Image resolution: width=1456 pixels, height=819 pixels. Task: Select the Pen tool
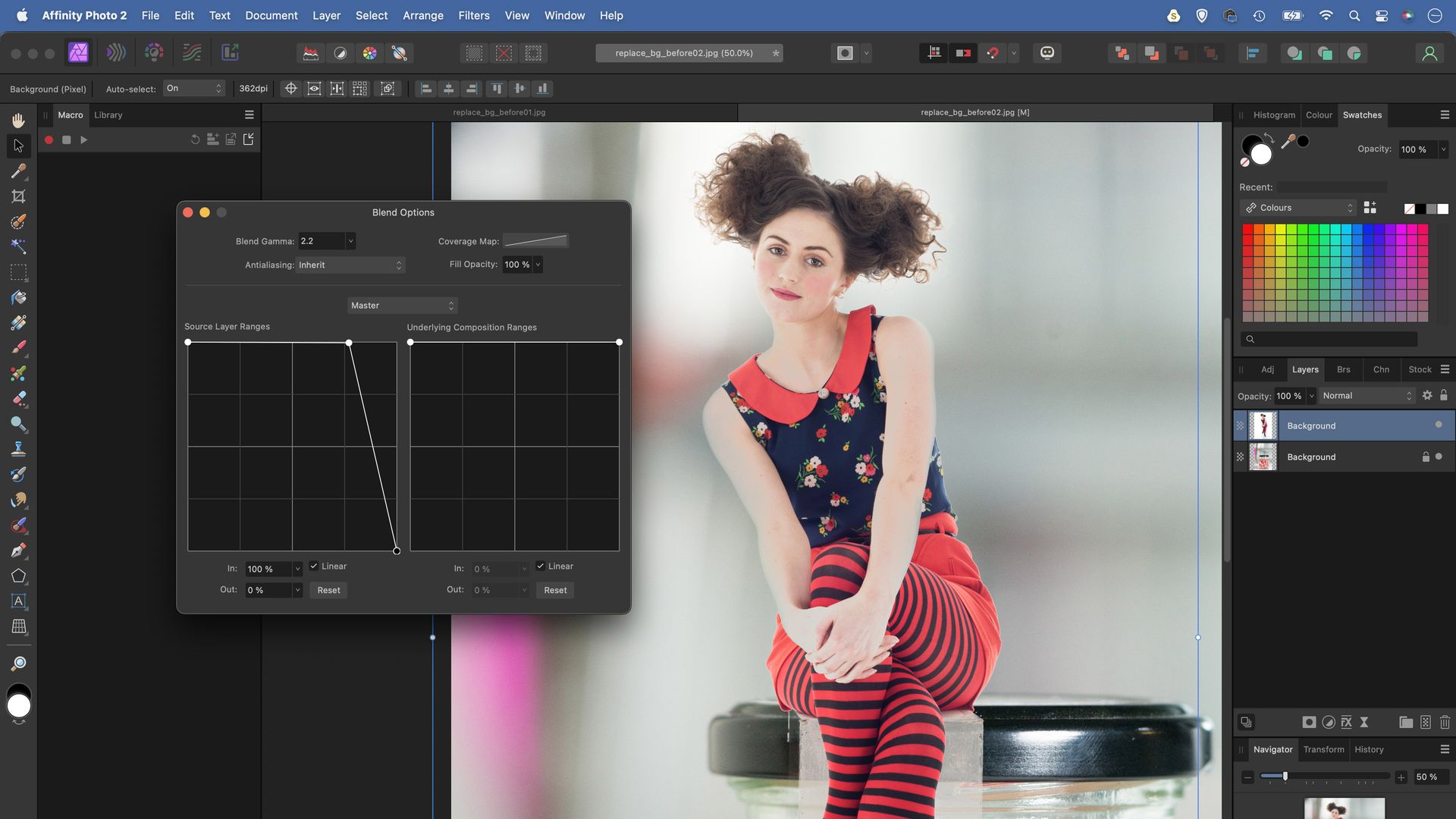[18, 551]
